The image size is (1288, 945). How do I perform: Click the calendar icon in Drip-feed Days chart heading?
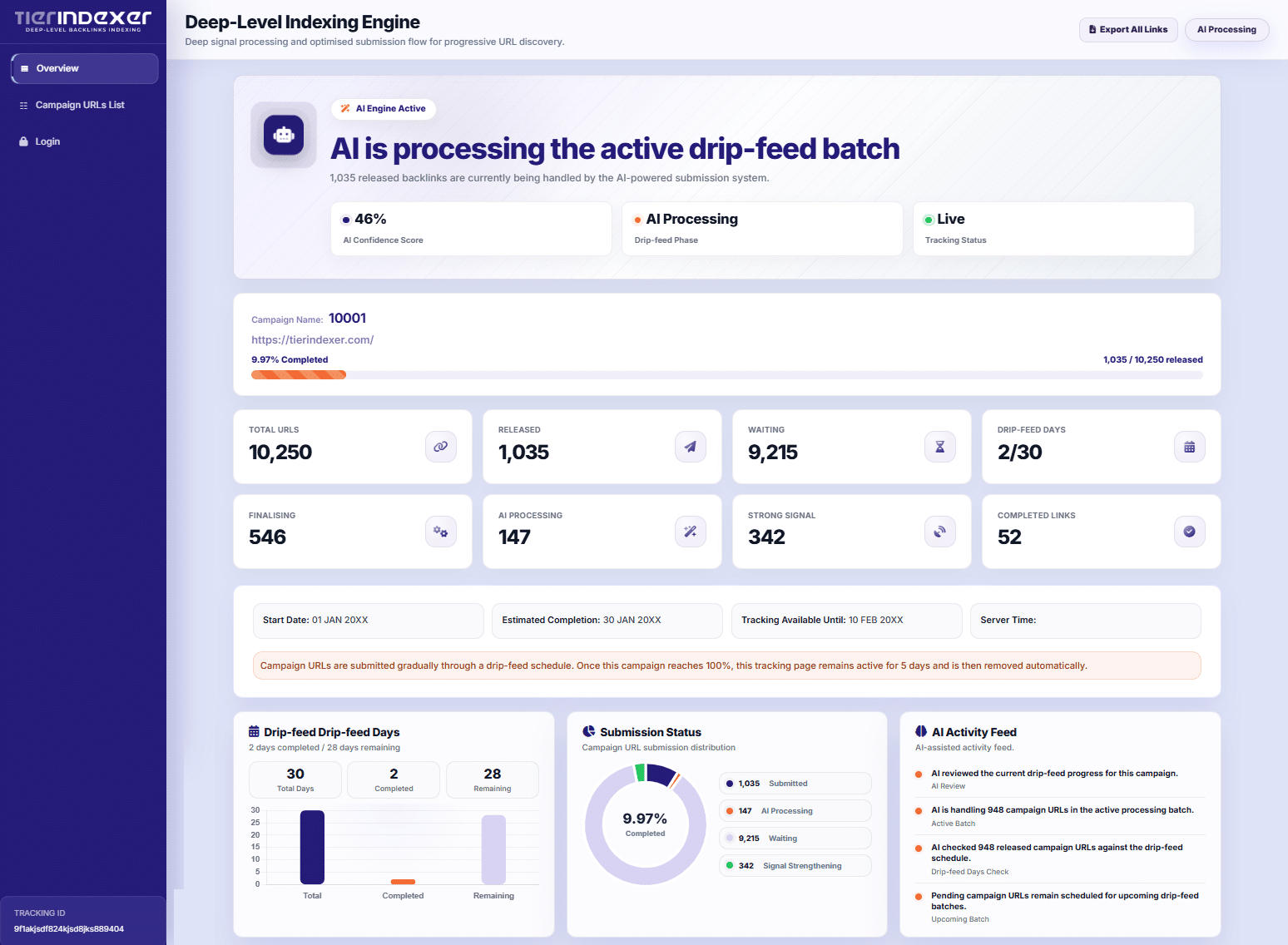(254, 732)
